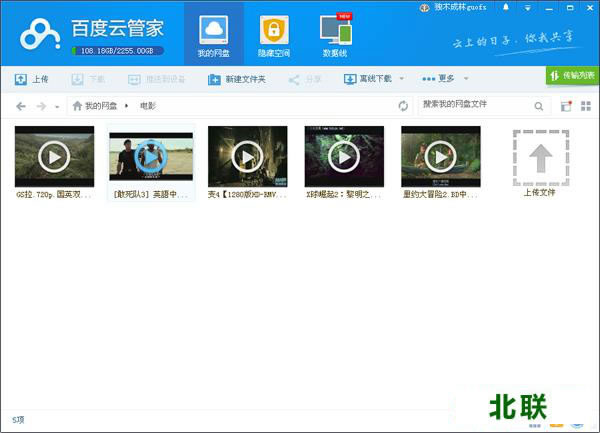Click the file name X的崛起2：黎明之...
600x433 pixels.
click(x=344, y=194)
